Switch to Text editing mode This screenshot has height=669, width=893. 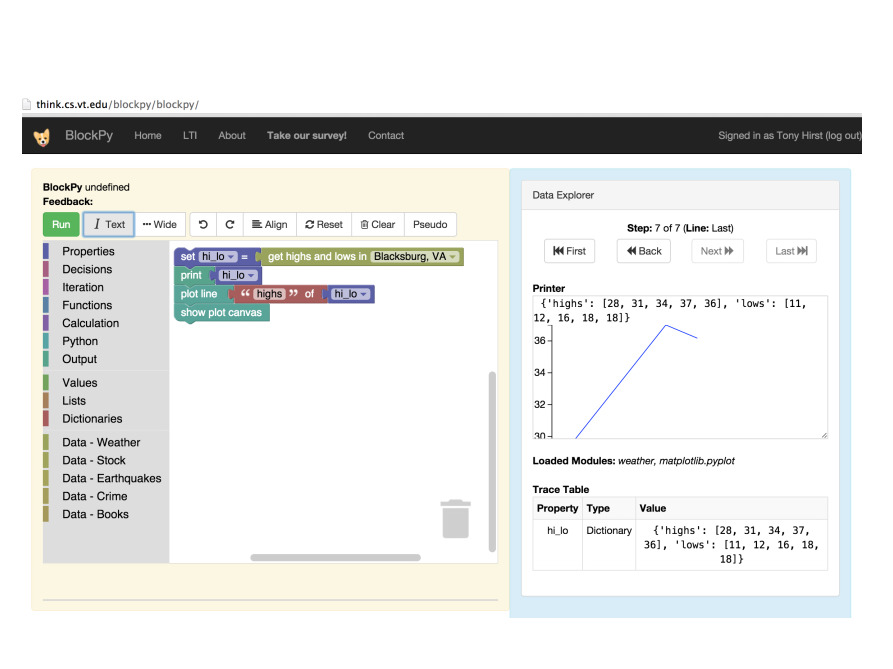coord(109,224)
